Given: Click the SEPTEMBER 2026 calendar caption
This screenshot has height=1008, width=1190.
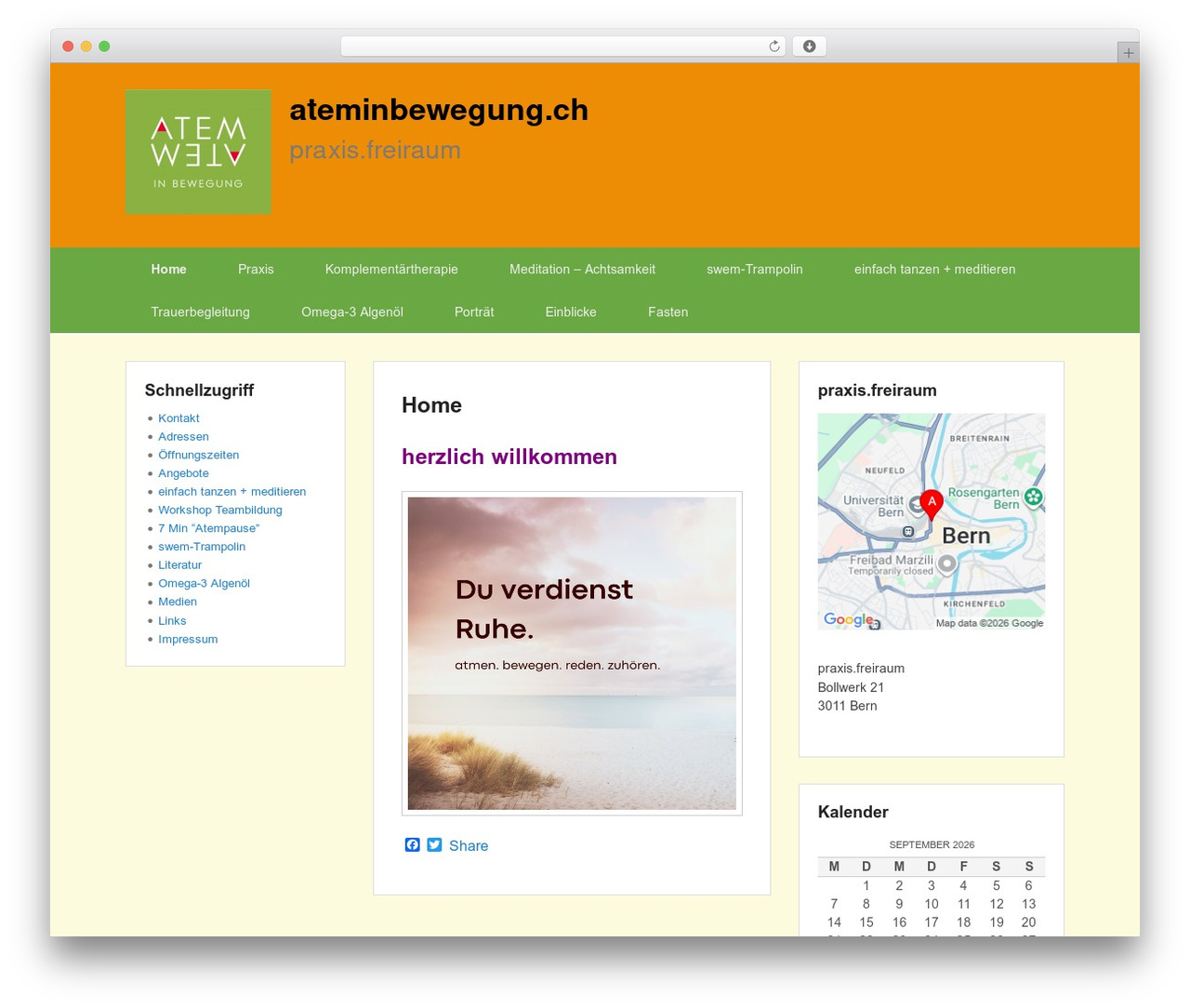Looking at the screenshot, I should [x=932, y=844].
